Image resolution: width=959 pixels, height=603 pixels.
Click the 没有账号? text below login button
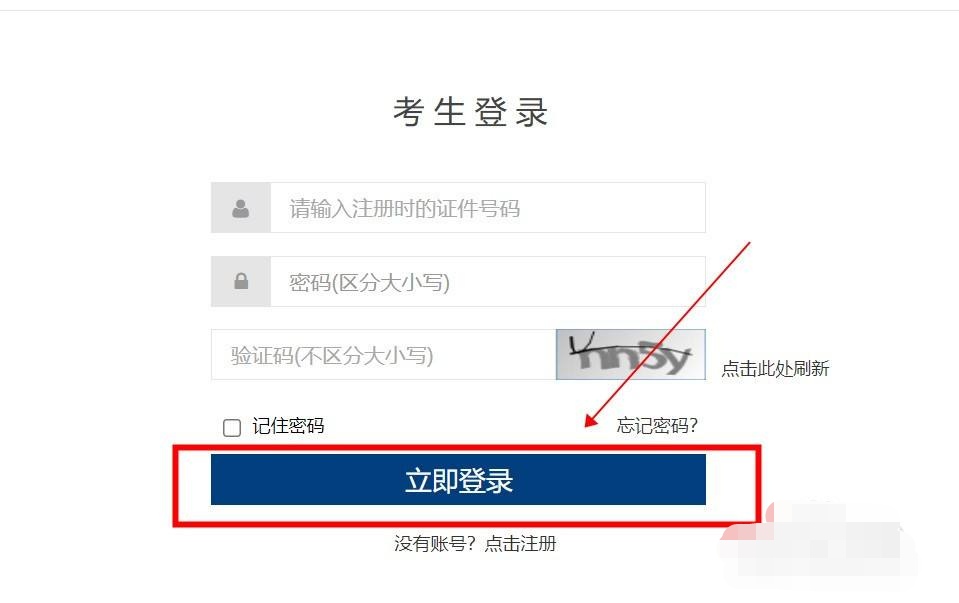pyautogui.click(x=435, y=543)
